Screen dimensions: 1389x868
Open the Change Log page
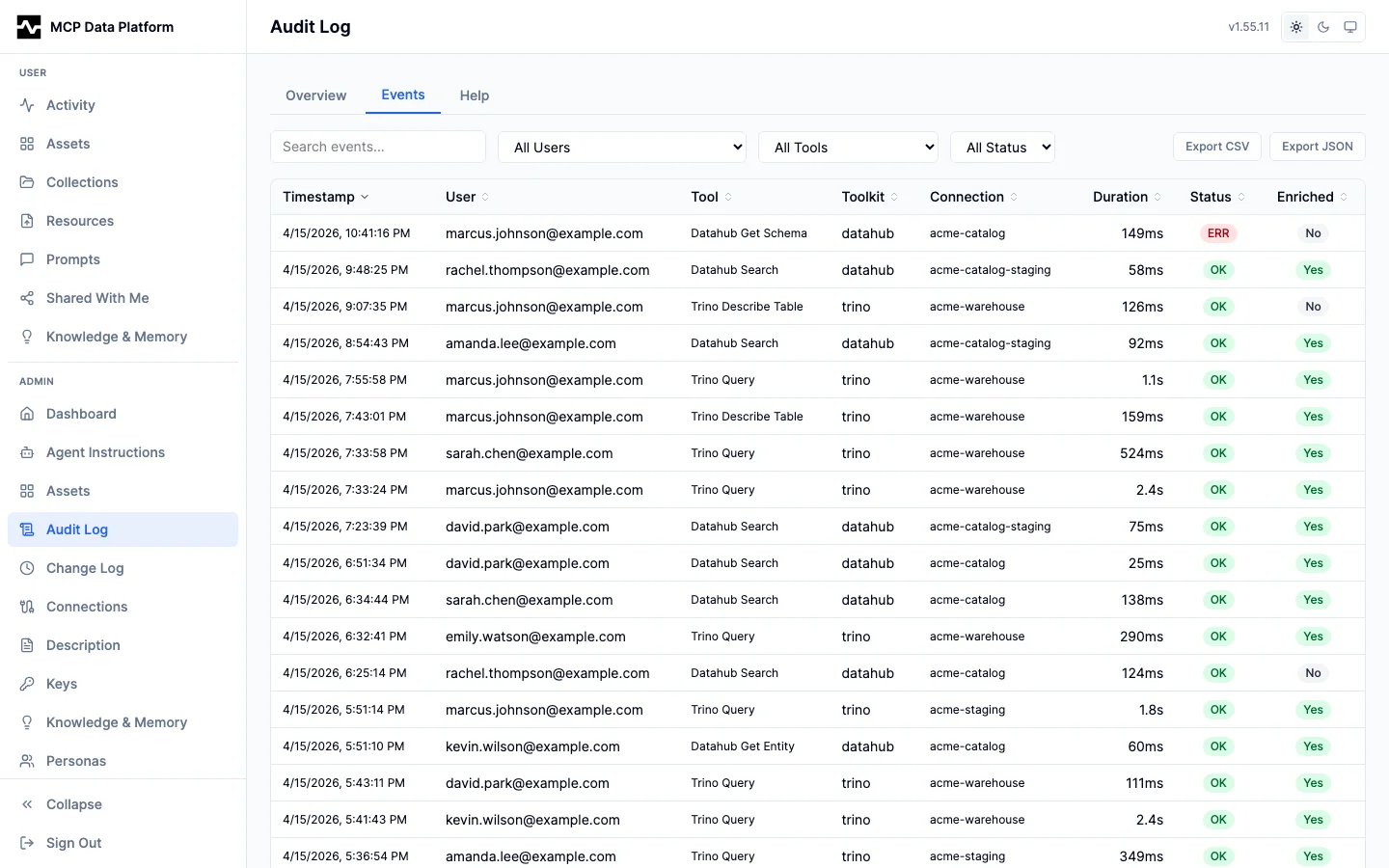[85, 568]
